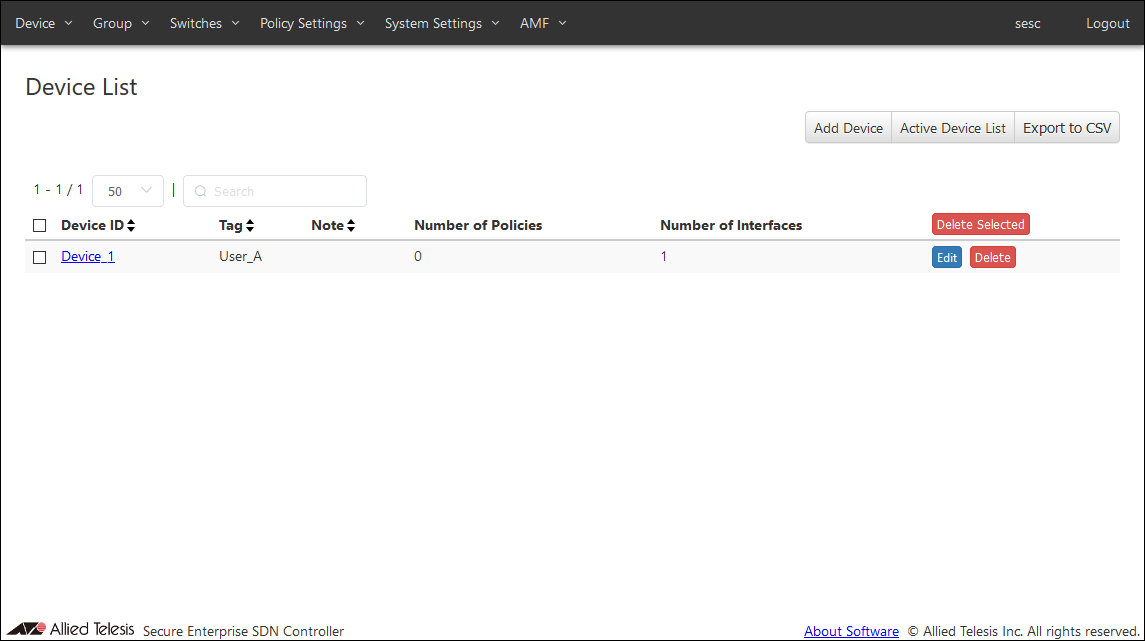Viewport: 1145px width, 641px height.
Task: Sort by the Note column arrows
Action: [x=351, y=226]
